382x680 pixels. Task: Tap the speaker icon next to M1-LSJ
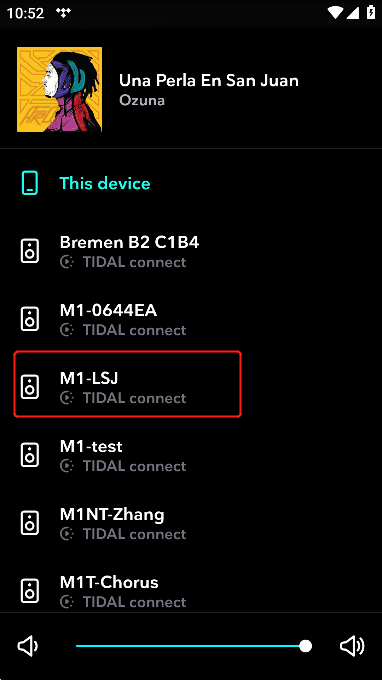tap(29, 387)
